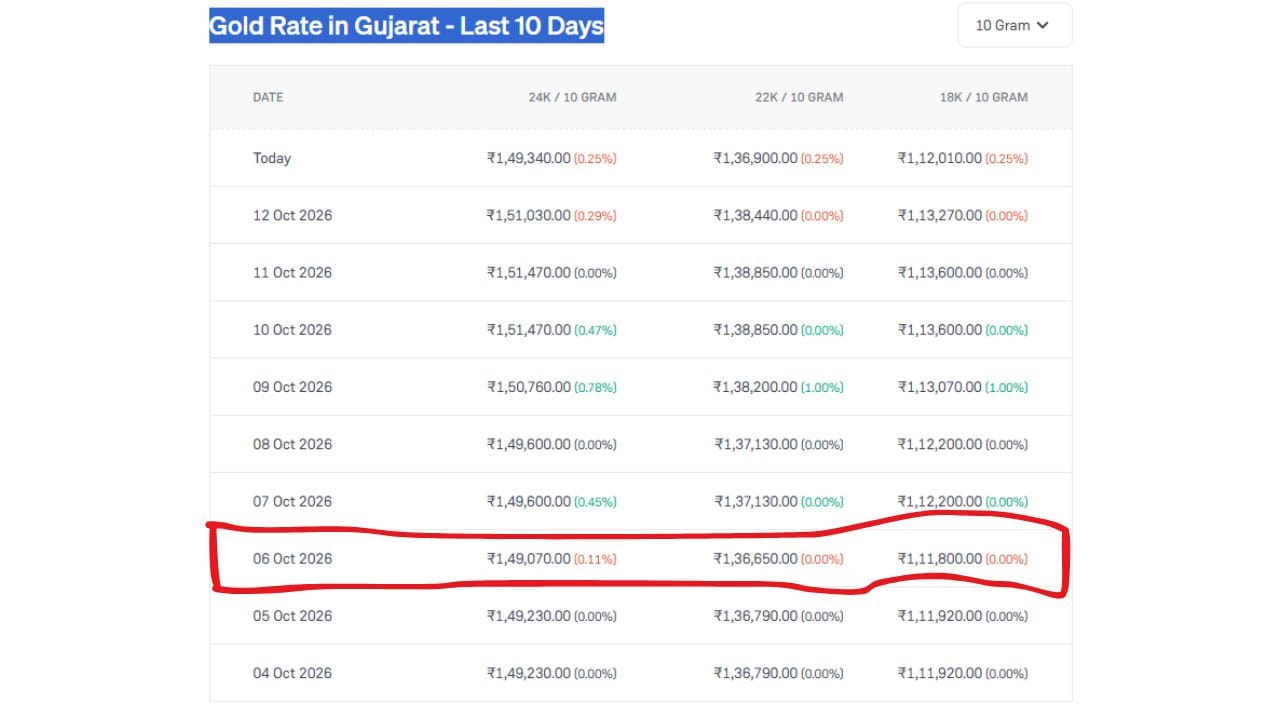Image resolution: width=1280 pixels, height=720 pixels.
Task: Click 18K price ₹1,13,270.00 for 12 Oct
Action: pos(940,215)
